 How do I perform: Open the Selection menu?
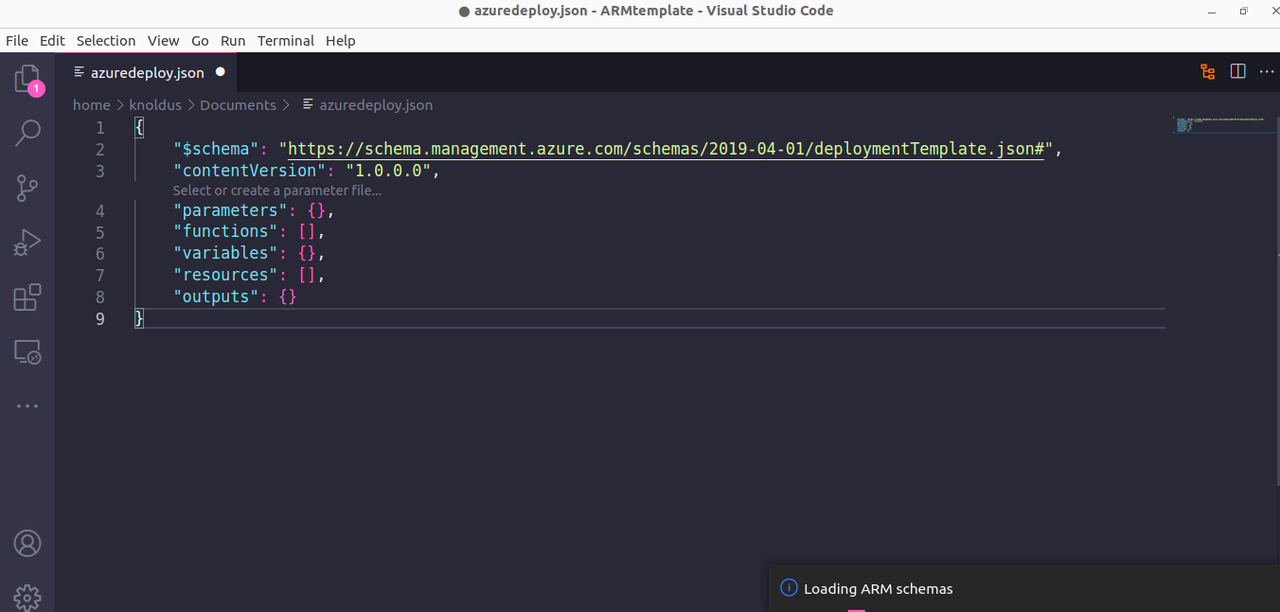coord(106,41)
